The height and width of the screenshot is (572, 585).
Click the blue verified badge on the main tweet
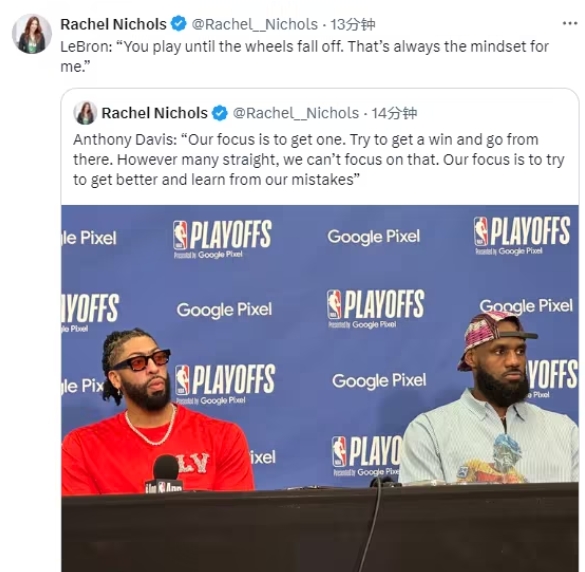[179, 24]
